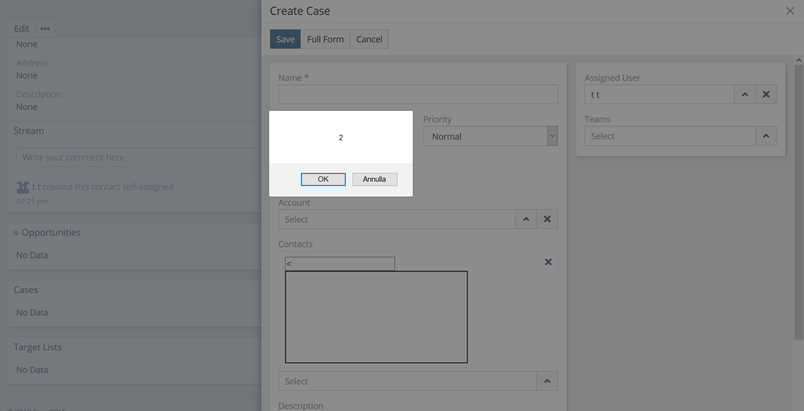Cancel case creation
This screenshot has height=411, width=804.
coord(369,39)
